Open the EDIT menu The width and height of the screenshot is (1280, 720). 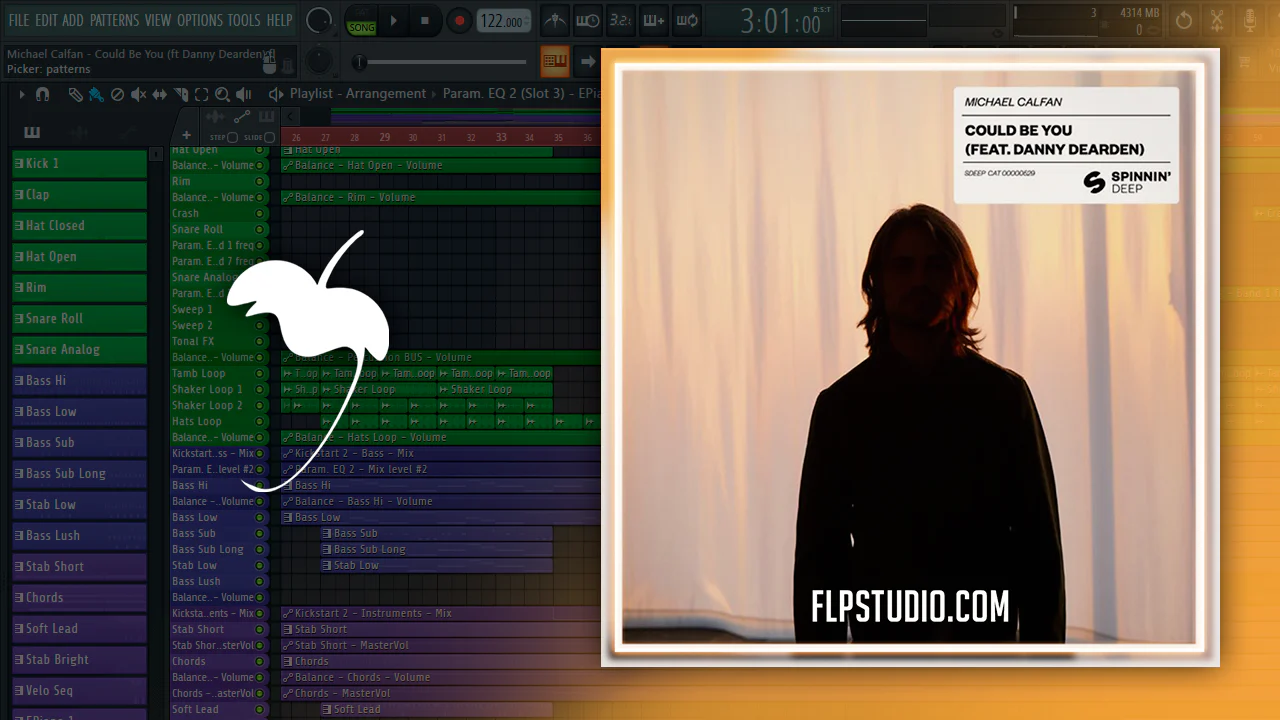click(x=46, y=20)
